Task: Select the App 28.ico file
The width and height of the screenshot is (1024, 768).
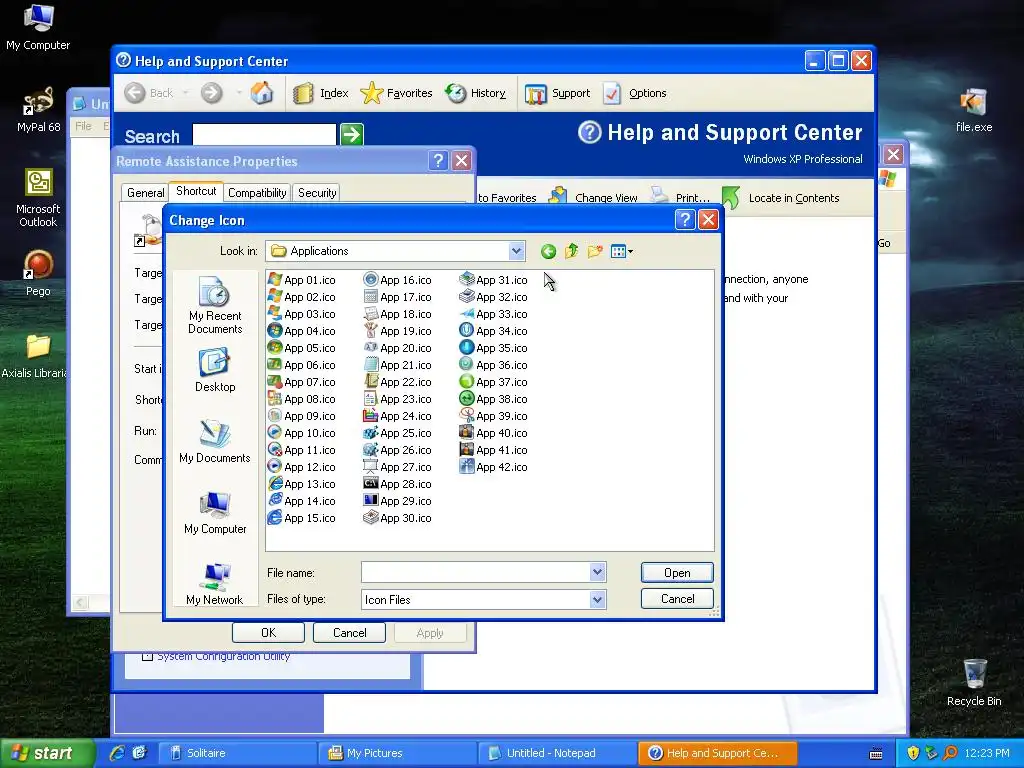Action: tap(398, 484)
